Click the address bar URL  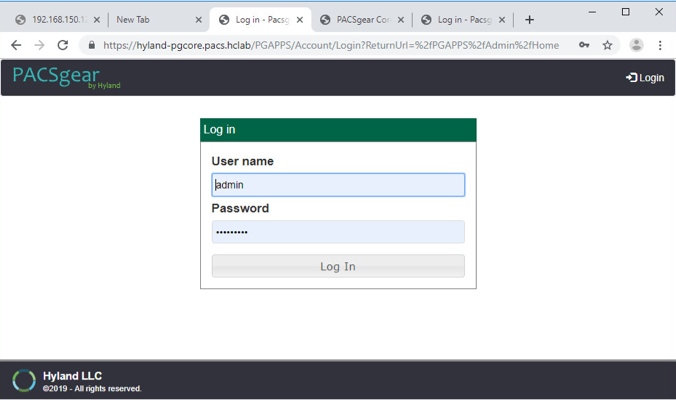pyautogui.click(x=330, y=45)
